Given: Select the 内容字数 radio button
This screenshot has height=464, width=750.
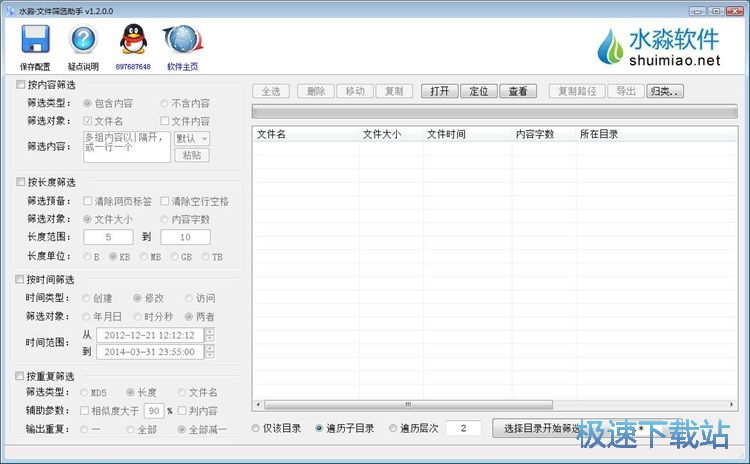Looking at the screenshot, I should [165, 219].
